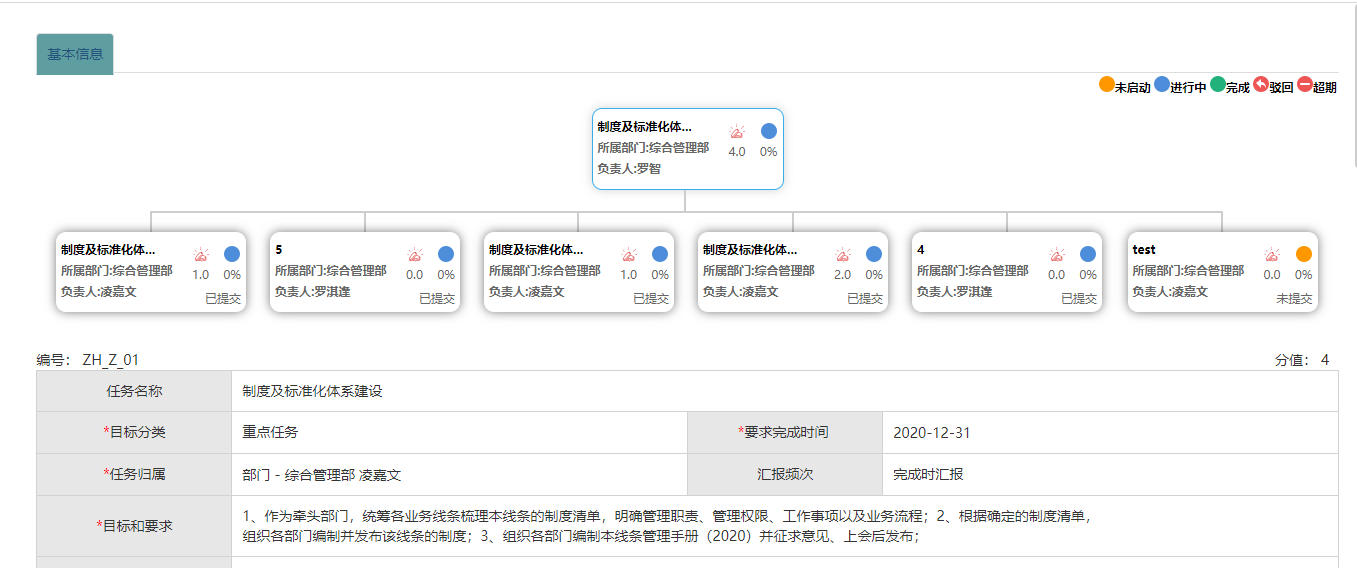
Task: Click the orange 未启动 legend dot
Action: tap(1106, 85)
